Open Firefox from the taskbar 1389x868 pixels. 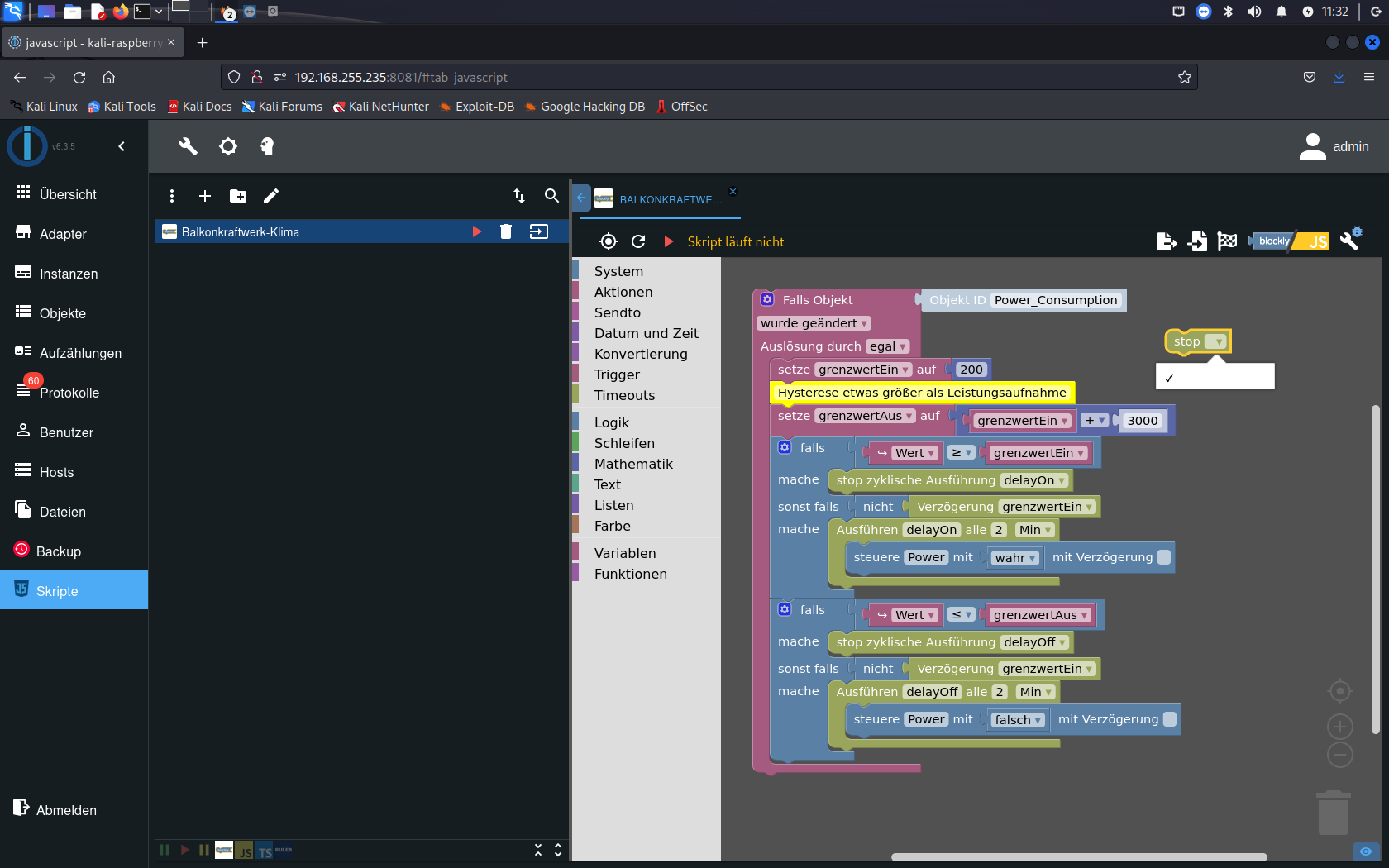(121, 12)
